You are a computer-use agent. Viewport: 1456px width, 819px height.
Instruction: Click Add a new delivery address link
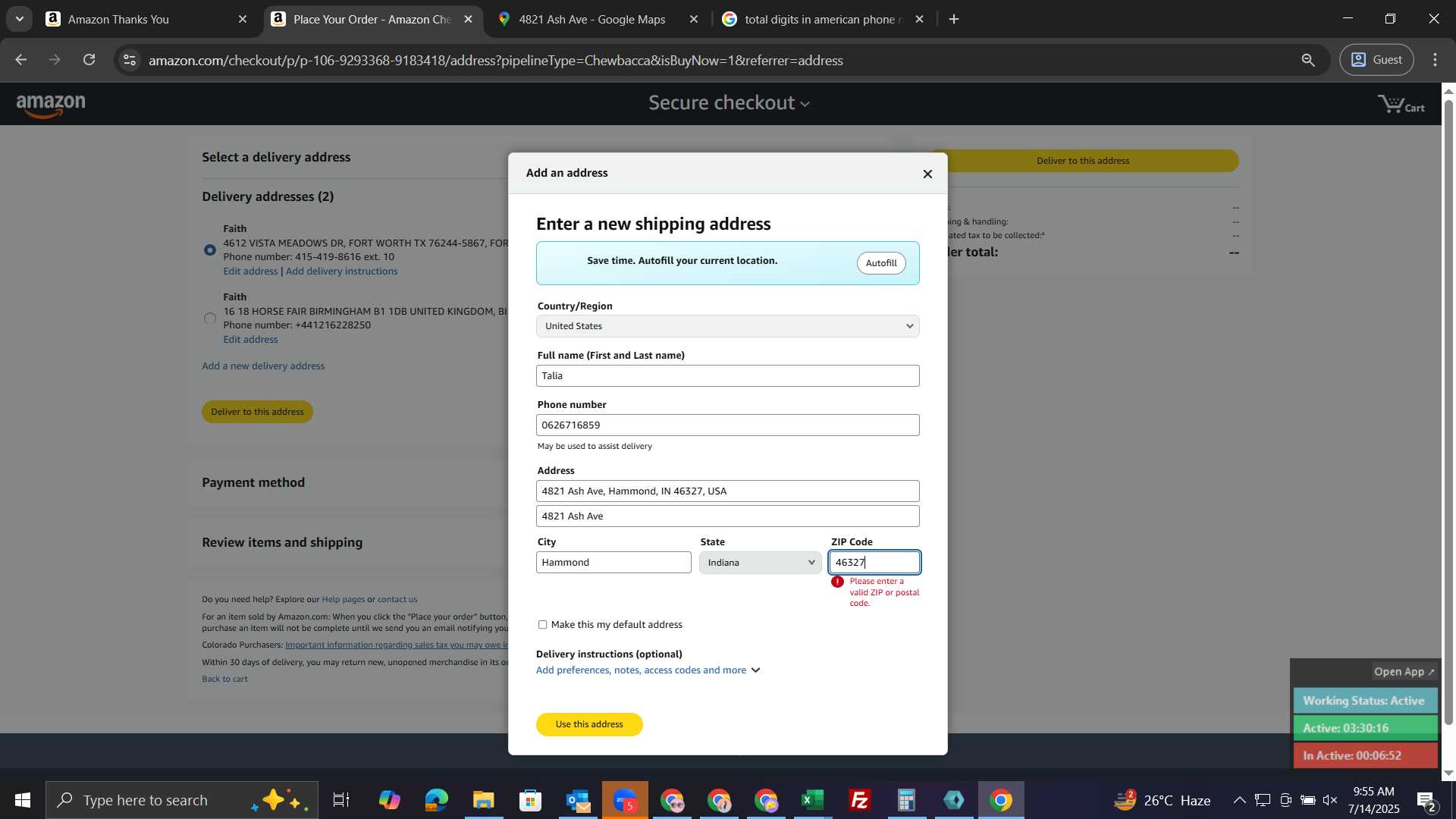pos(263,366)
